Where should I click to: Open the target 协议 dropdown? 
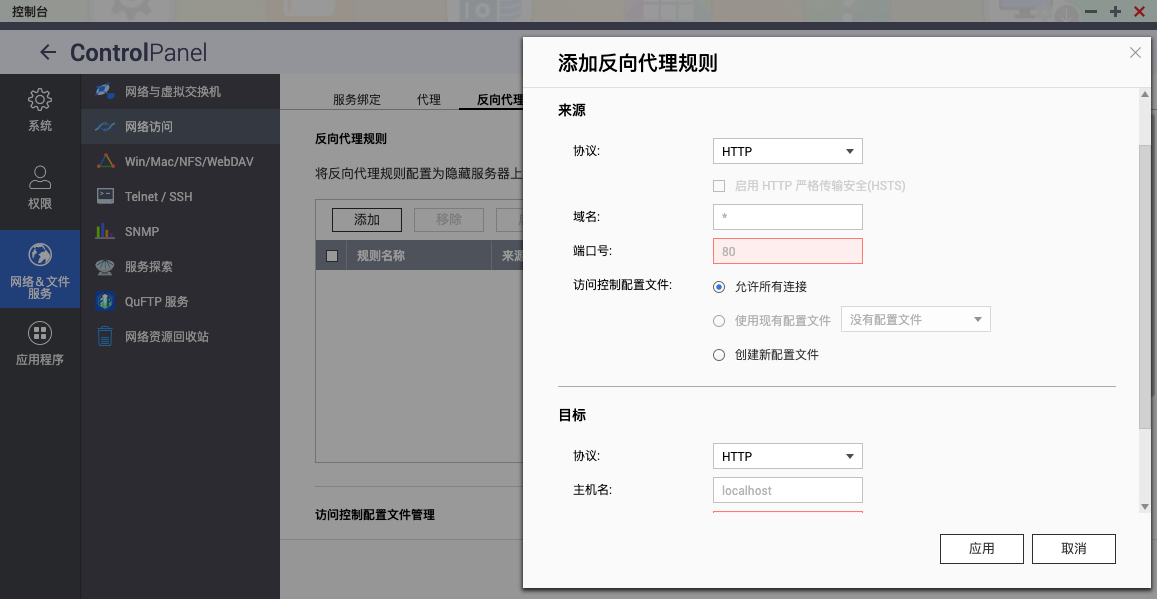[787, 456]
